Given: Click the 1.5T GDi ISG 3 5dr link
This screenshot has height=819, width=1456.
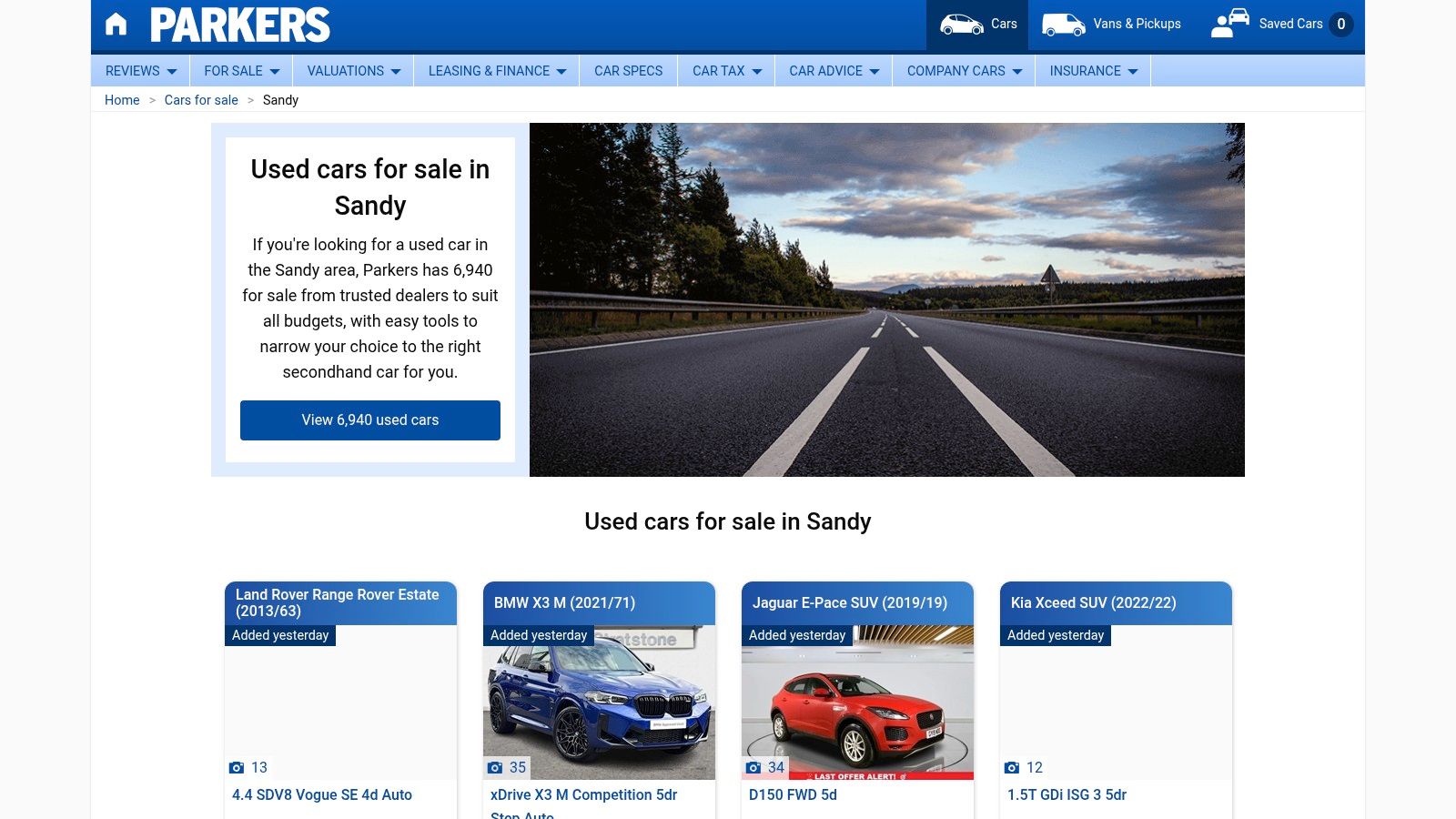Looking at the screenshot, I should (x=1067, y=794).
